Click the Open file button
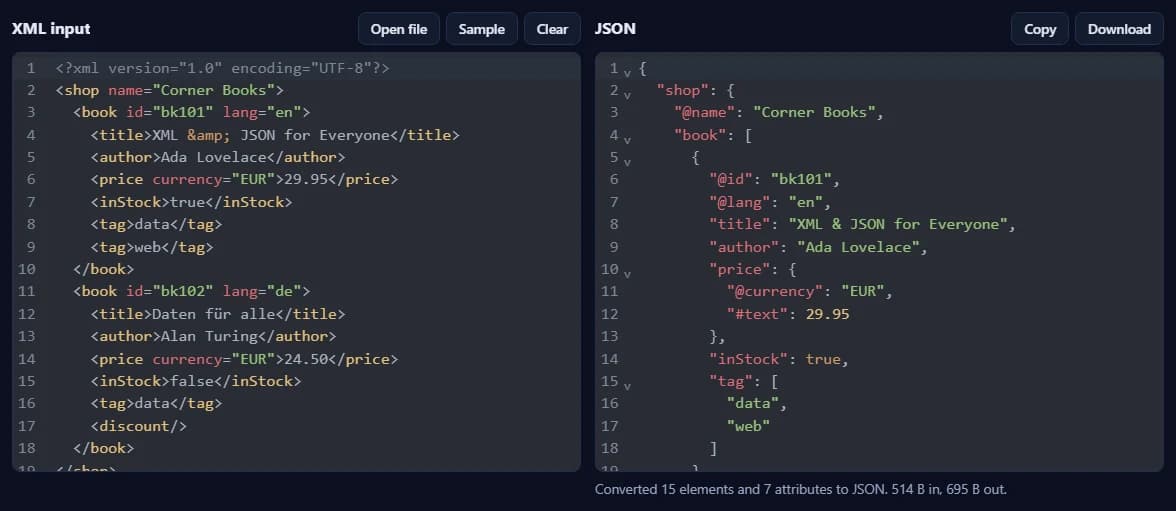 coord(398,29)
